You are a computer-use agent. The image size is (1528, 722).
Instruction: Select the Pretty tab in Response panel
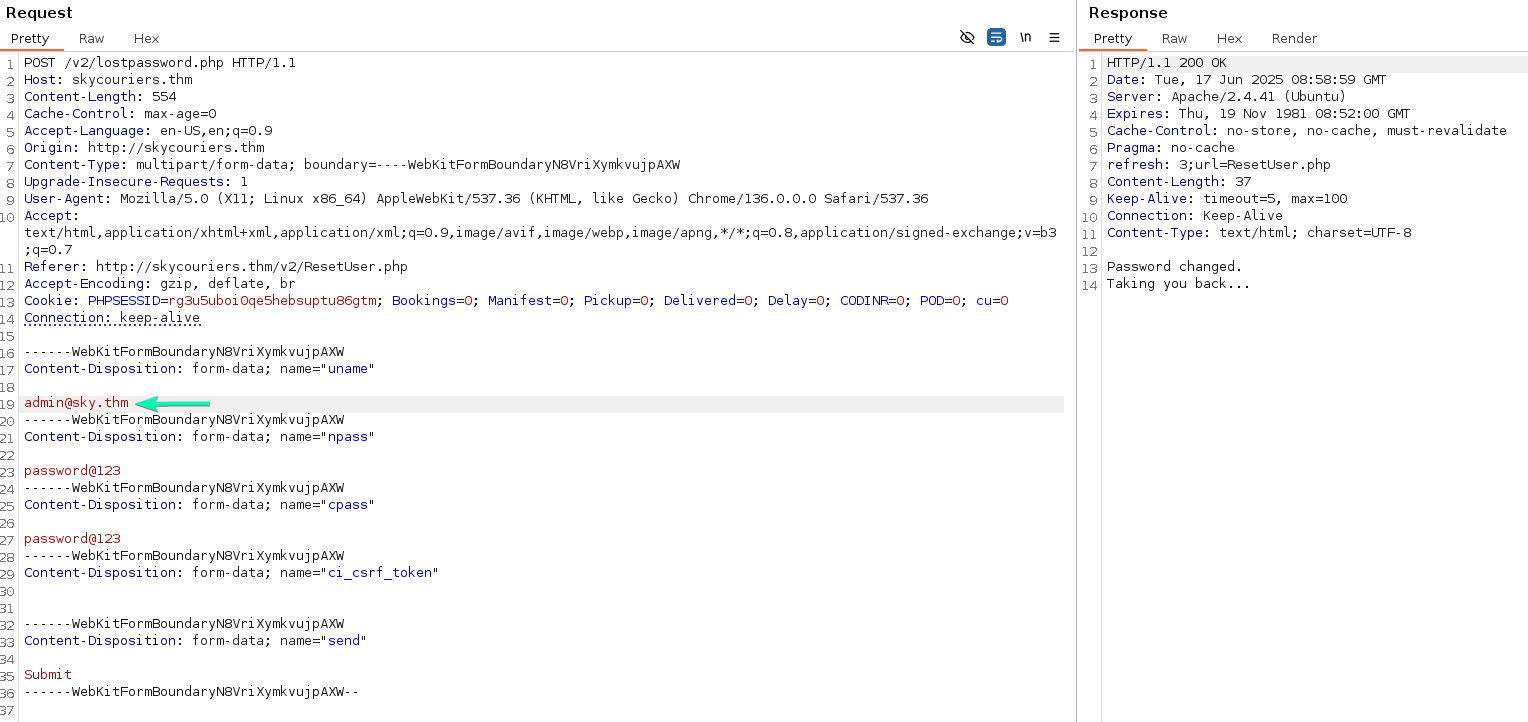click(1113, 38)
